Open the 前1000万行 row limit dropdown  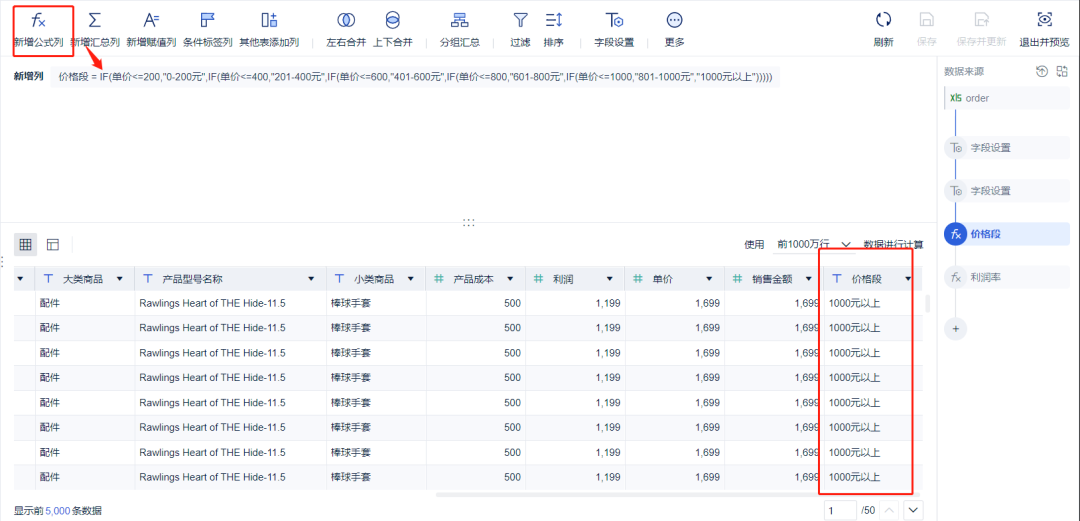[813, 244]
